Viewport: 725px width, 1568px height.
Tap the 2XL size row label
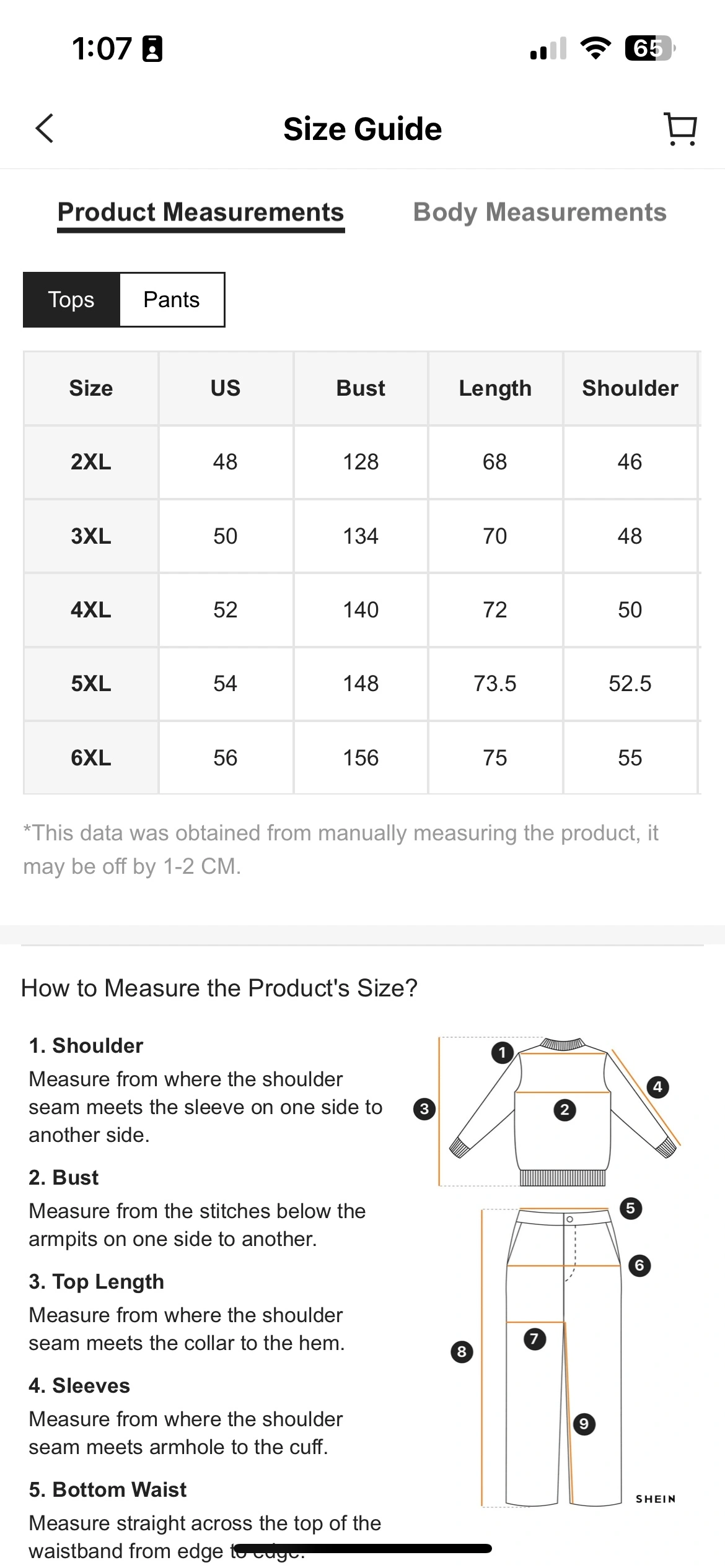(91, 462)
